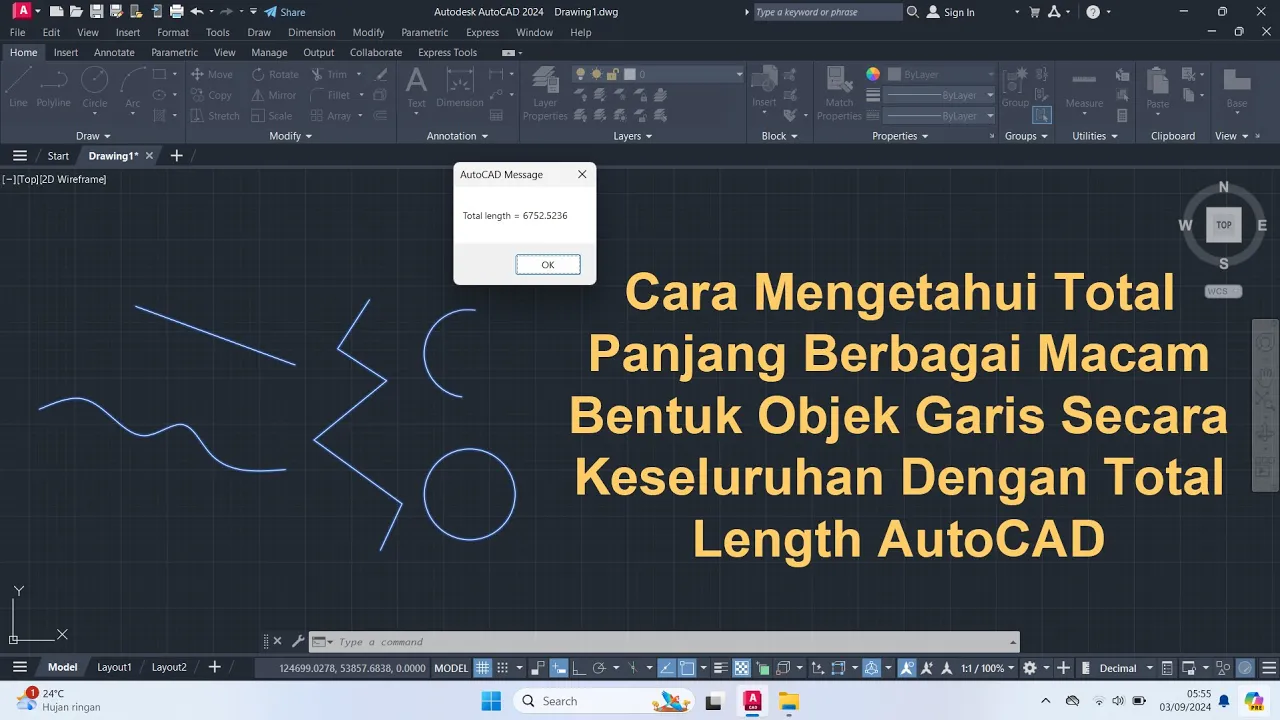Toggle object snap in status bar

click(x=687, y=668)
